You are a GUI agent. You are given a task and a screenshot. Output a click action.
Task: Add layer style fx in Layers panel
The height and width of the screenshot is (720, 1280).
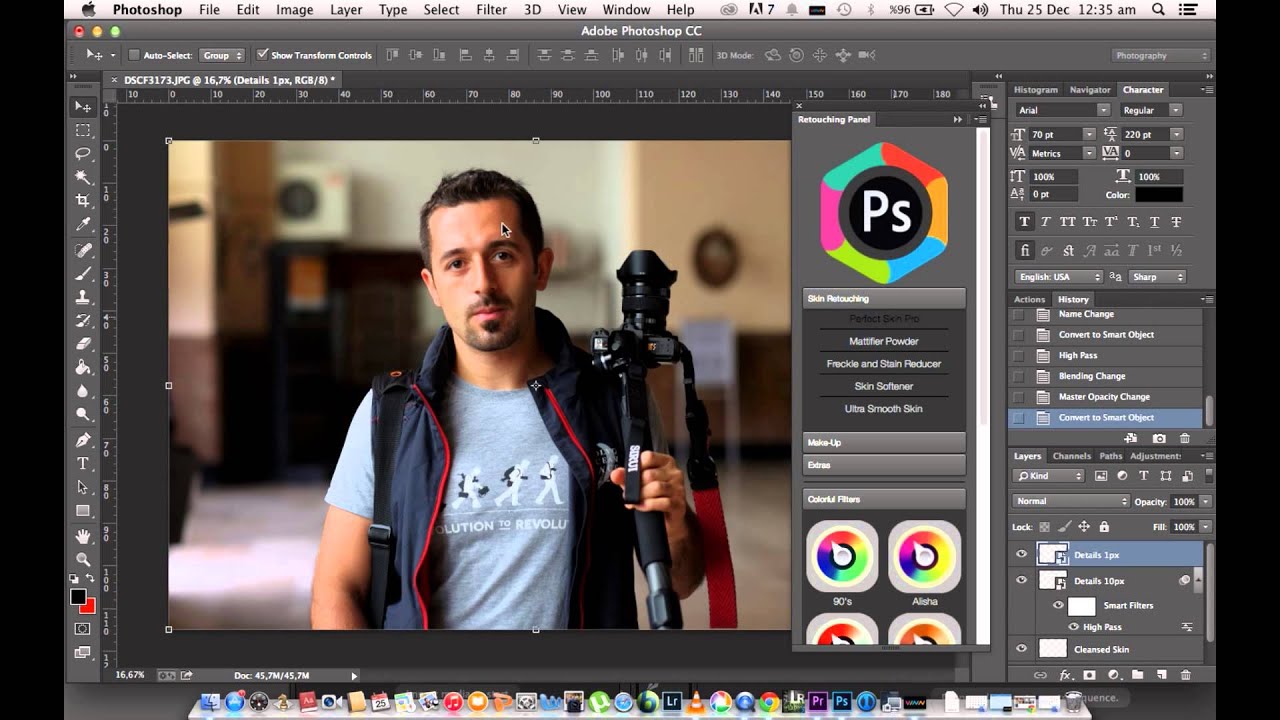coord(1065,675)
